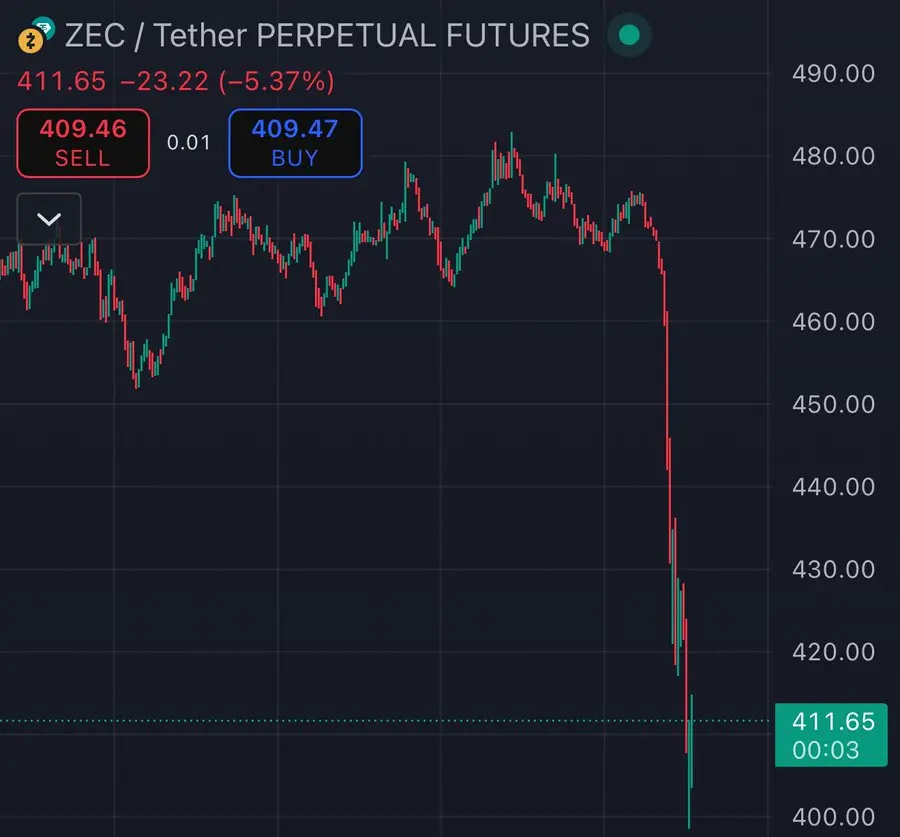
Task: Click the 420.00 price axis label
Action: tap(833, 652)
